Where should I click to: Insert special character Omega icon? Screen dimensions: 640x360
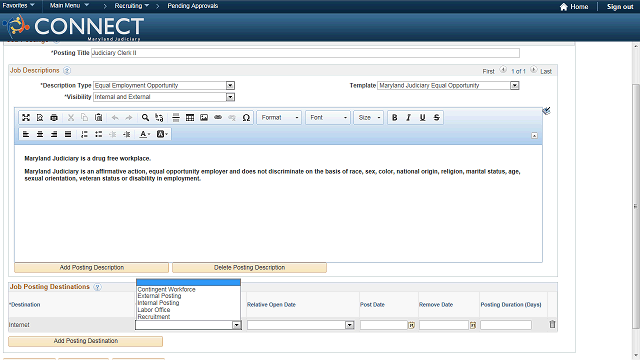pyautogui.click(x=246, y=118)
